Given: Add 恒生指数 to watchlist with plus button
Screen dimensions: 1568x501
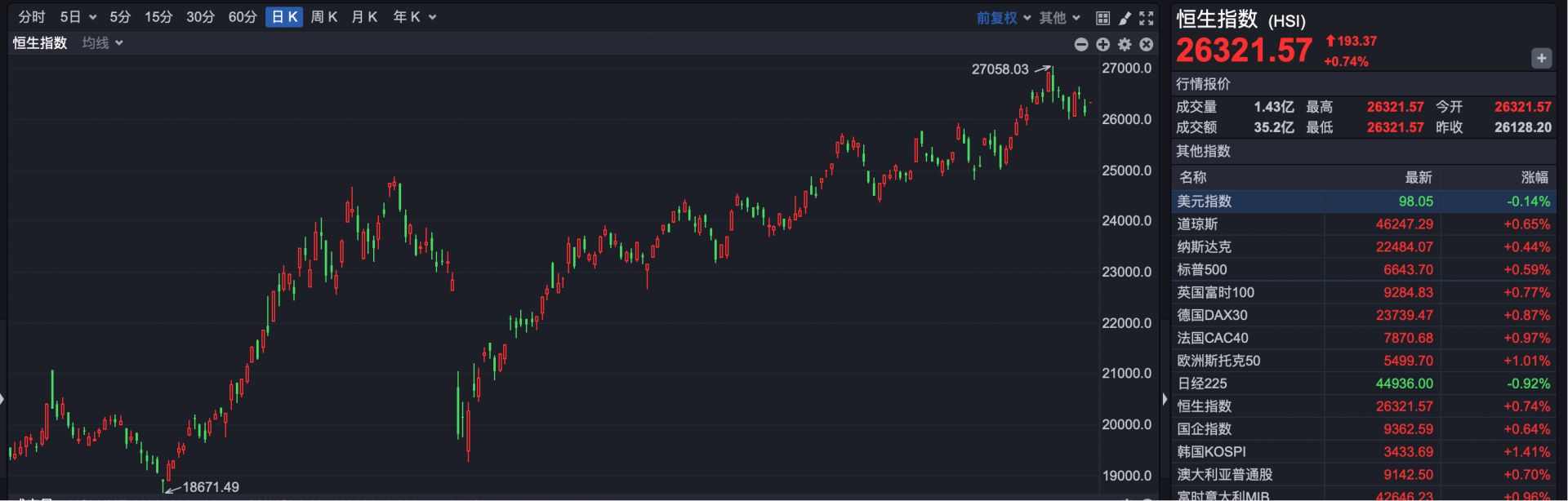Looking at the screenshot, I should (1541, 58).
